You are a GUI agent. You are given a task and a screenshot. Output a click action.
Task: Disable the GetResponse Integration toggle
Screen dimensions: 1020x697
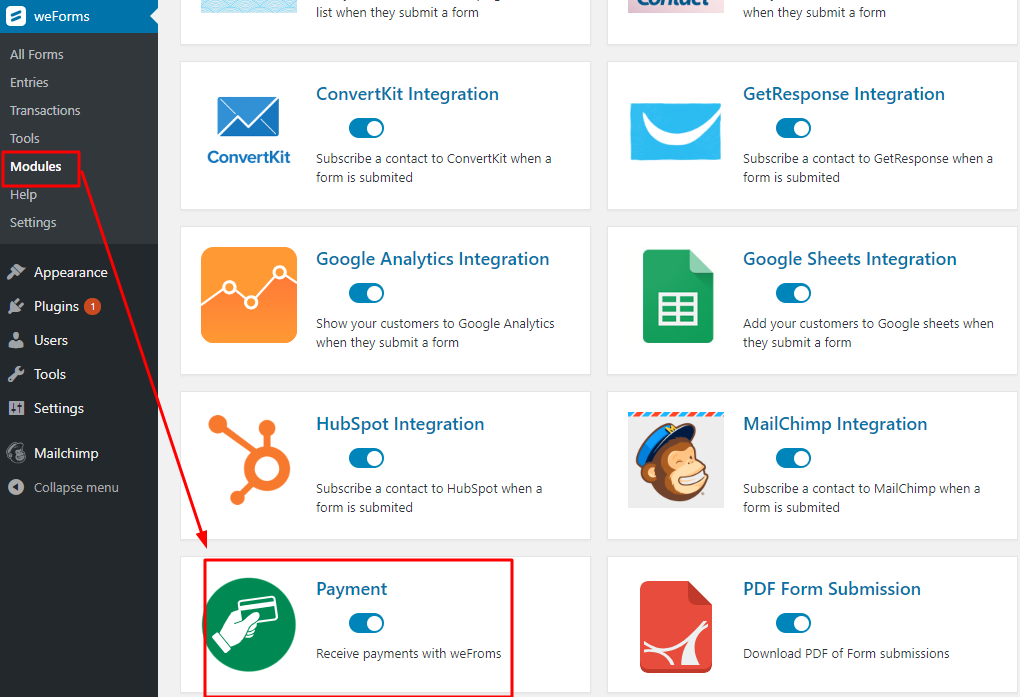coord(793,128)
